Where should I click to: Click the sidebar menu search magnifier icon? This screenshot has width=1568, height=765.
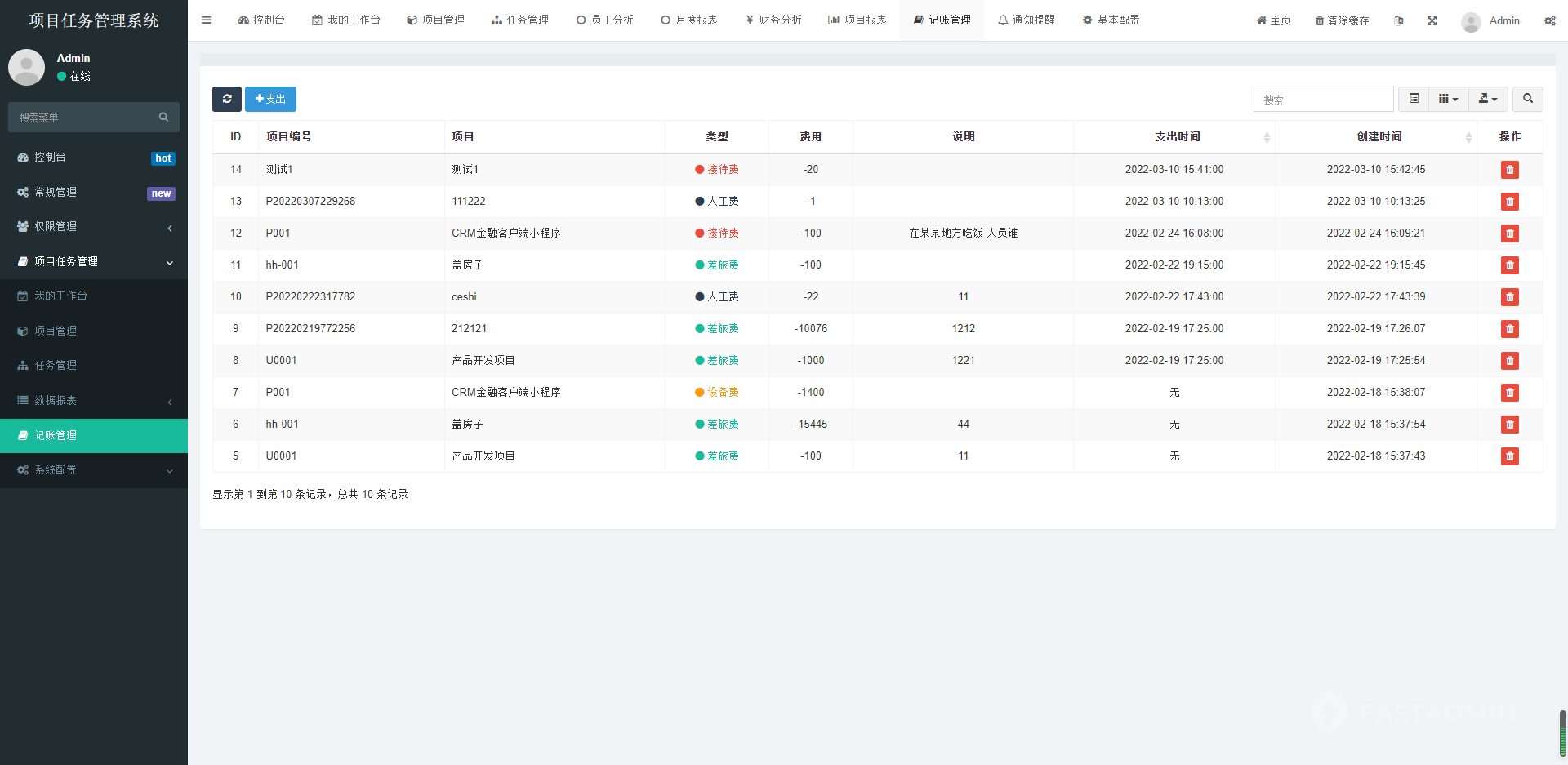tap(163, 117)
